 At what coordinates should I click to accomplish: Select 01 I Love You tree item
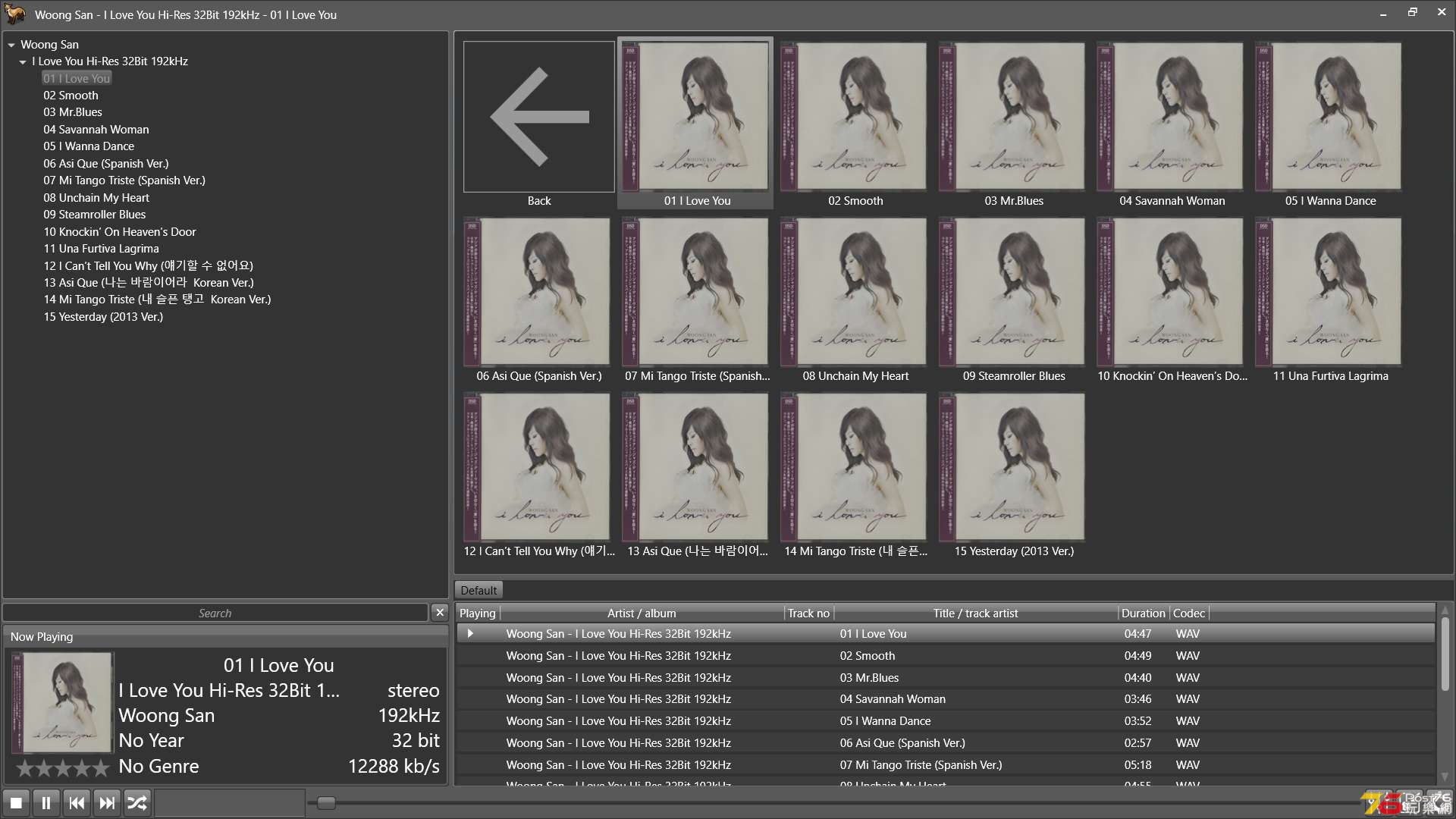pos(77,78)
